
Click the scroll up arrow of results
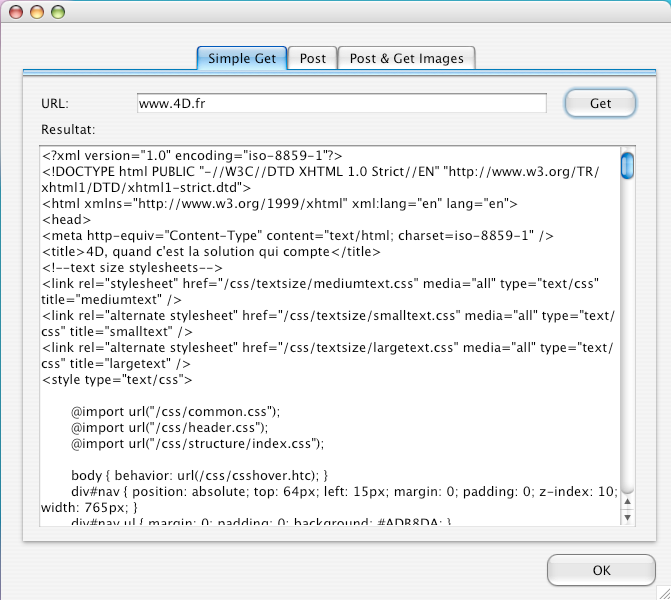(x=627, y=503)
